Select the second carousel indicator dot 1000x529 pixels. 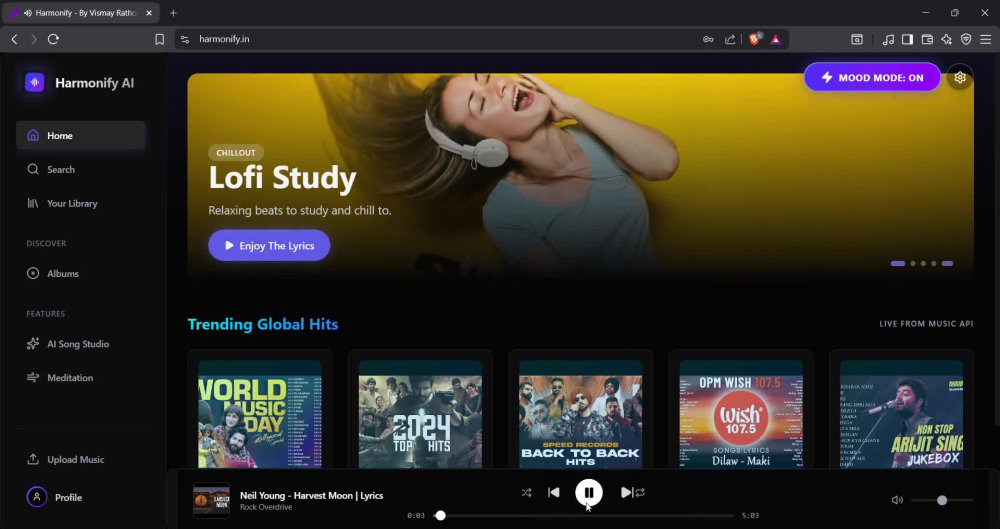click(x=913, y=263)
